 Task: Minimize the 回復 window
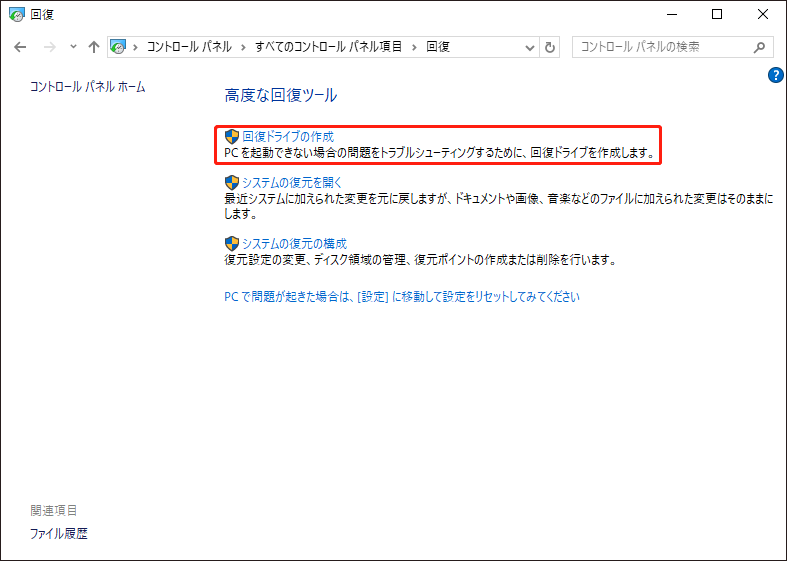tap(672, 15)
